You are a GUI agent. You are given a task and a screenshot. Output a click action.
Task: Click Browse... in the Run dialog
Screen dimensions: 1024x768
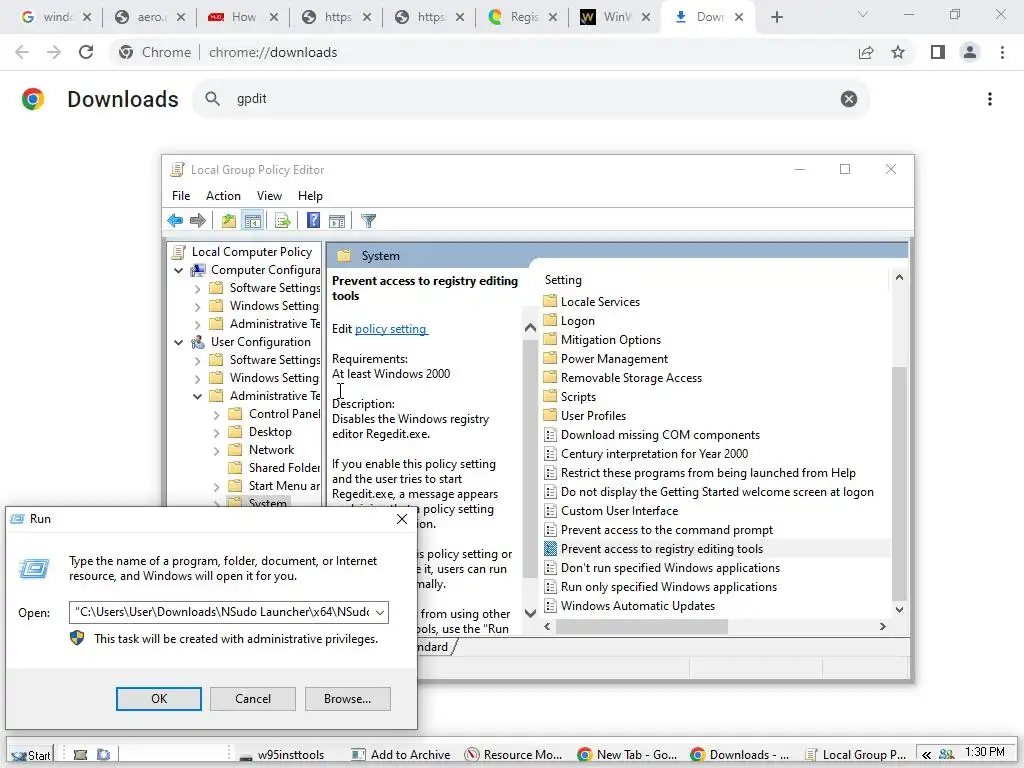coord(347,699)
